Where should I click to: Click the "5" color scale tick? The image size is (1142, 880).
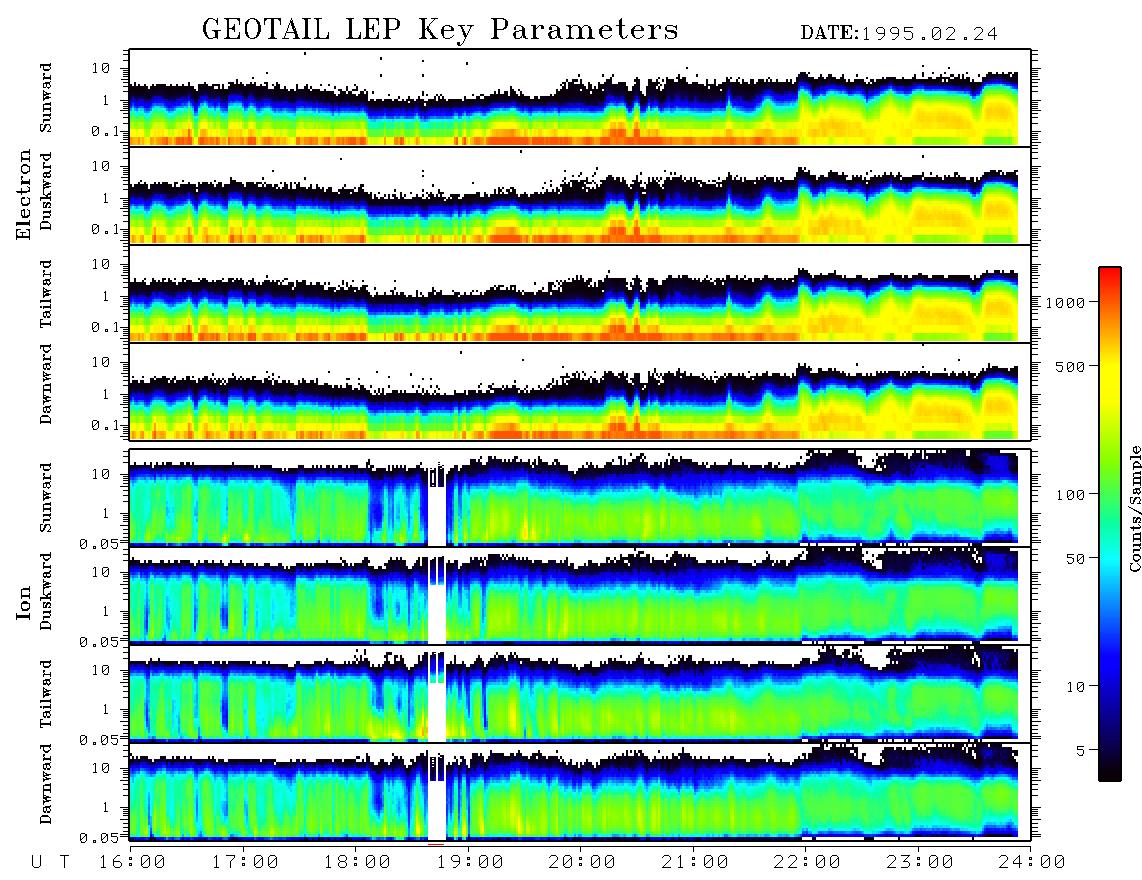pyautogui.click(x=1081, y=750)
